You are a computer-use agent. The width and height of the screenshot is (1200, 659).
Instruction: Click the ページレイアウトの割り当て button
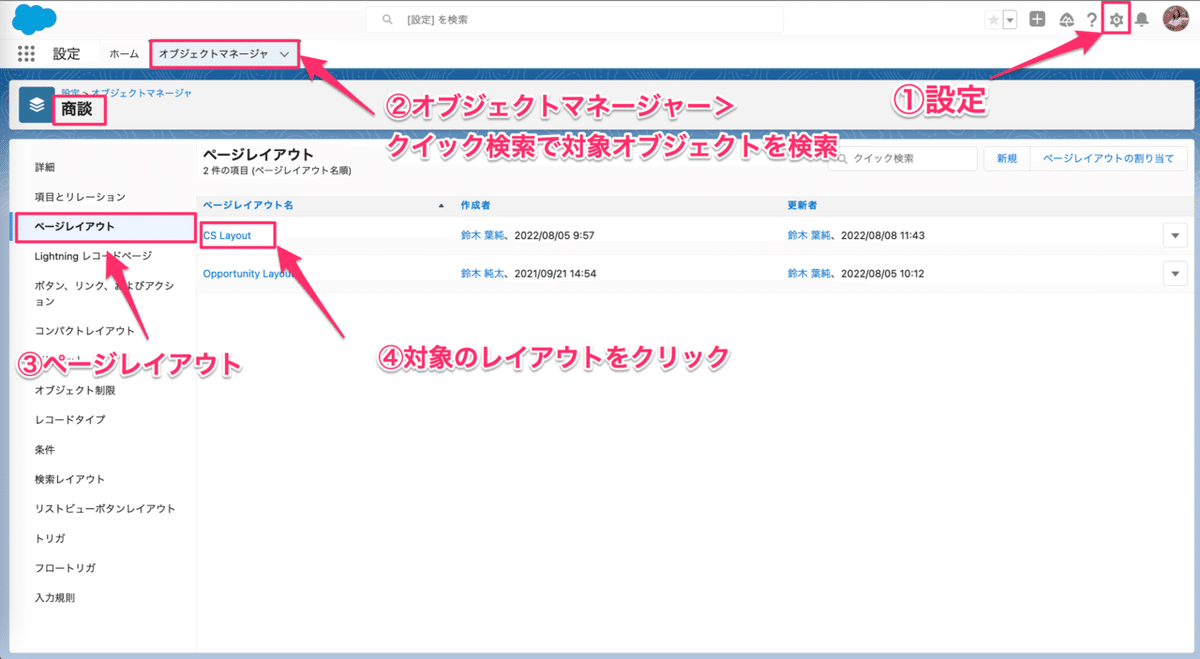point(1108,158)
